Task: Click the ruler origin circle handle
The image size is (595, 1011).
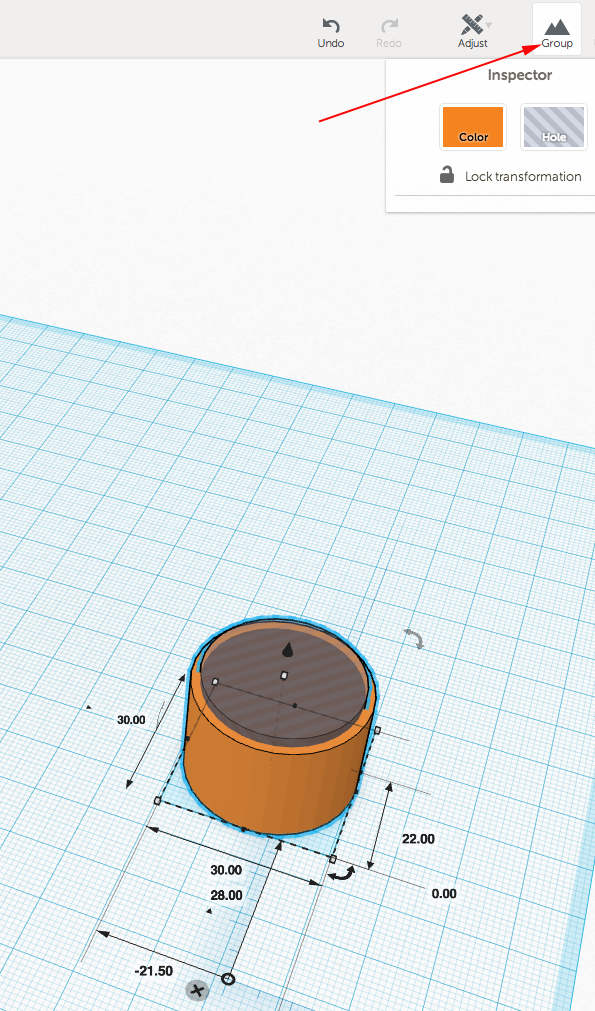Action: pos(228,979)
